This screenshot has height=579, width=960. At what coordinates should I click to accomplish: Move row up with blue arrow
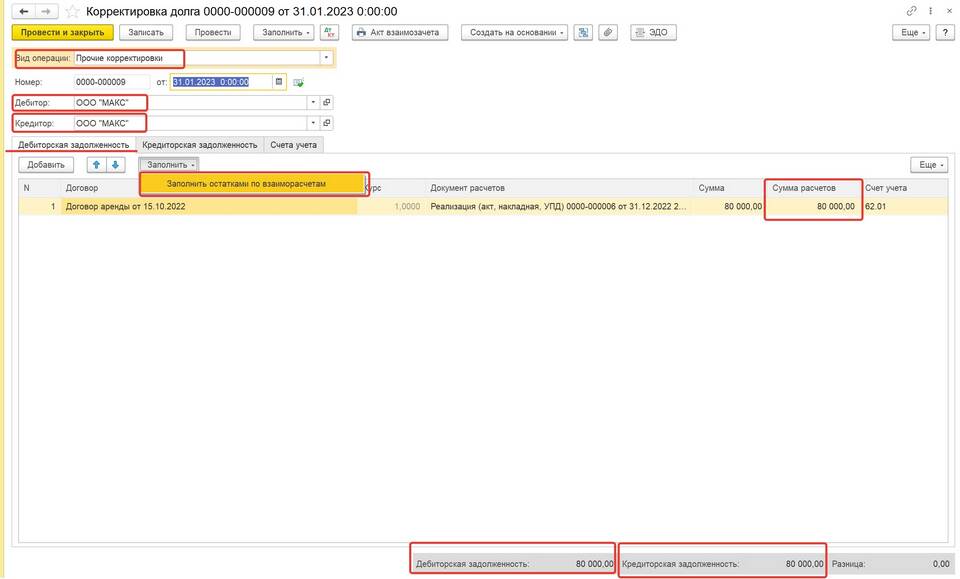[96, 164]
